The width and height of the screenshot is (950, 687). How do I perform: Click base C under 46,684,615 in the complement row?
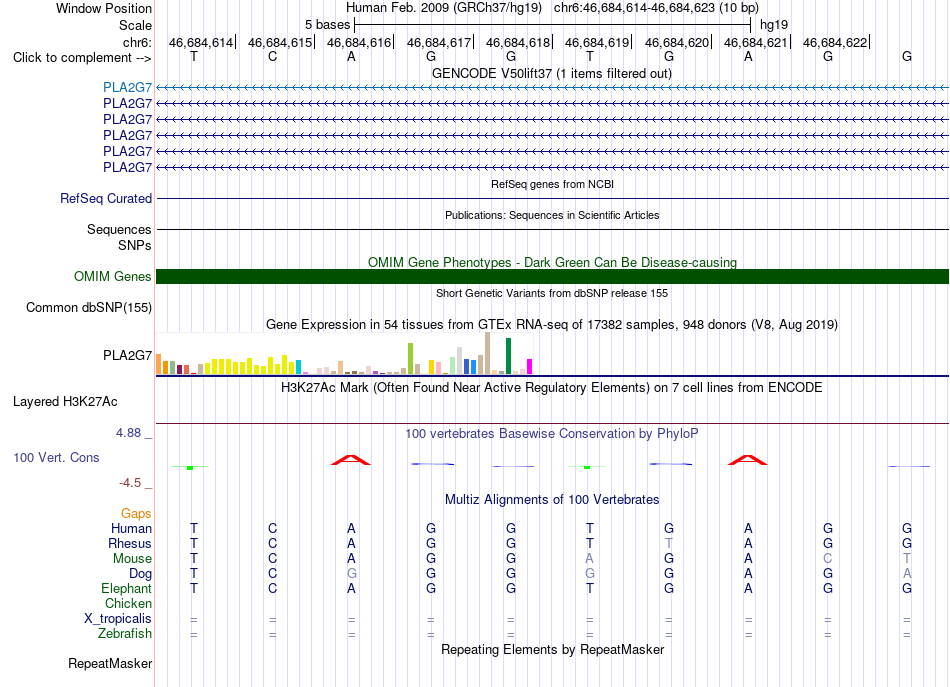point(273,57)
